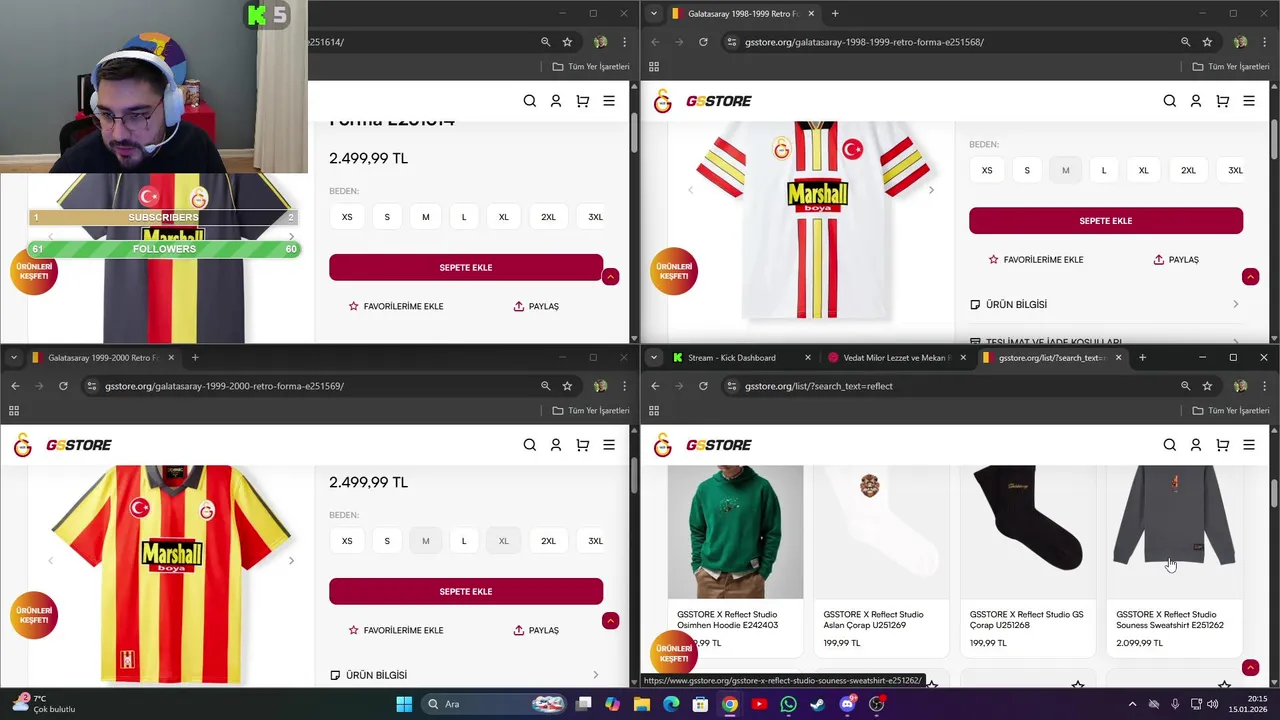Open the green Osimhen Hoodie product thumbnail
Viewport: 1280px width, 720px height.
(735, 532)
